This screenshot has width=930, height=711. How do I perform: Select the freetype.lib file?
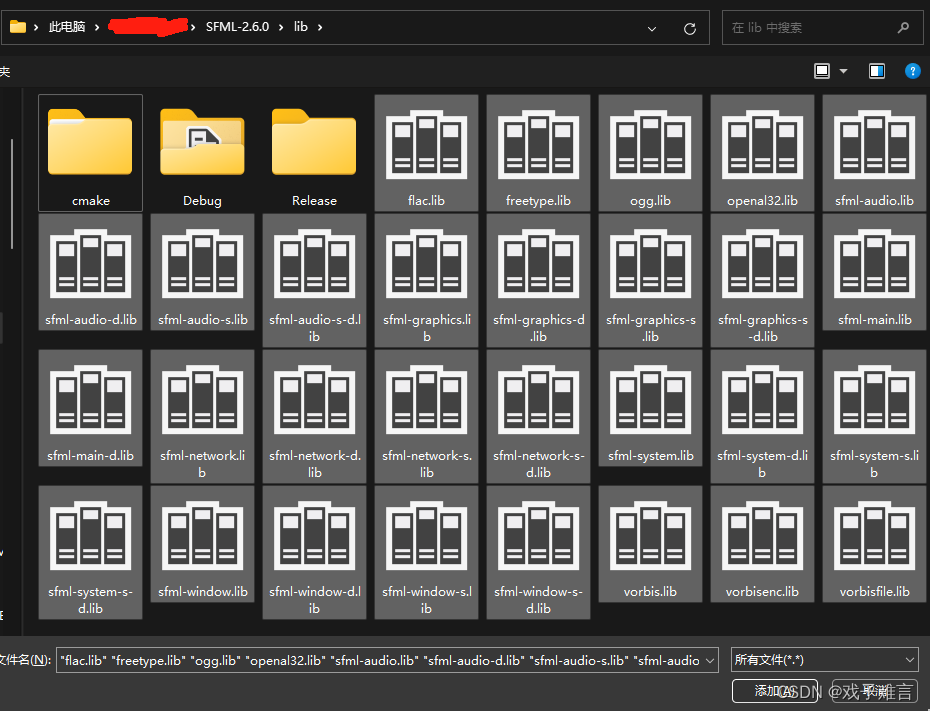tap(539, 153)
